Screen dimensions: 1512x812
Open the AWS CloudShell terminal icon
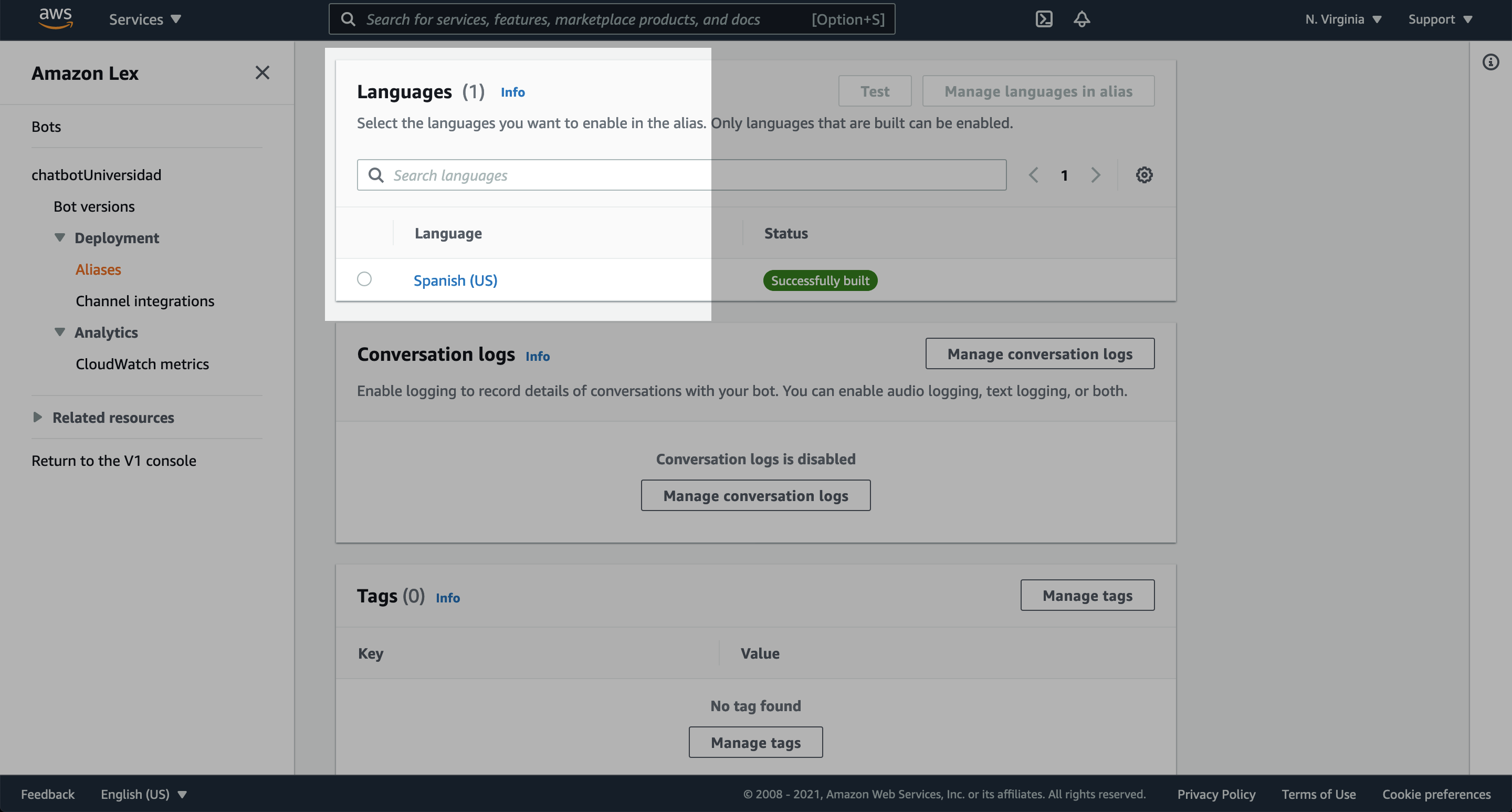1044,19
